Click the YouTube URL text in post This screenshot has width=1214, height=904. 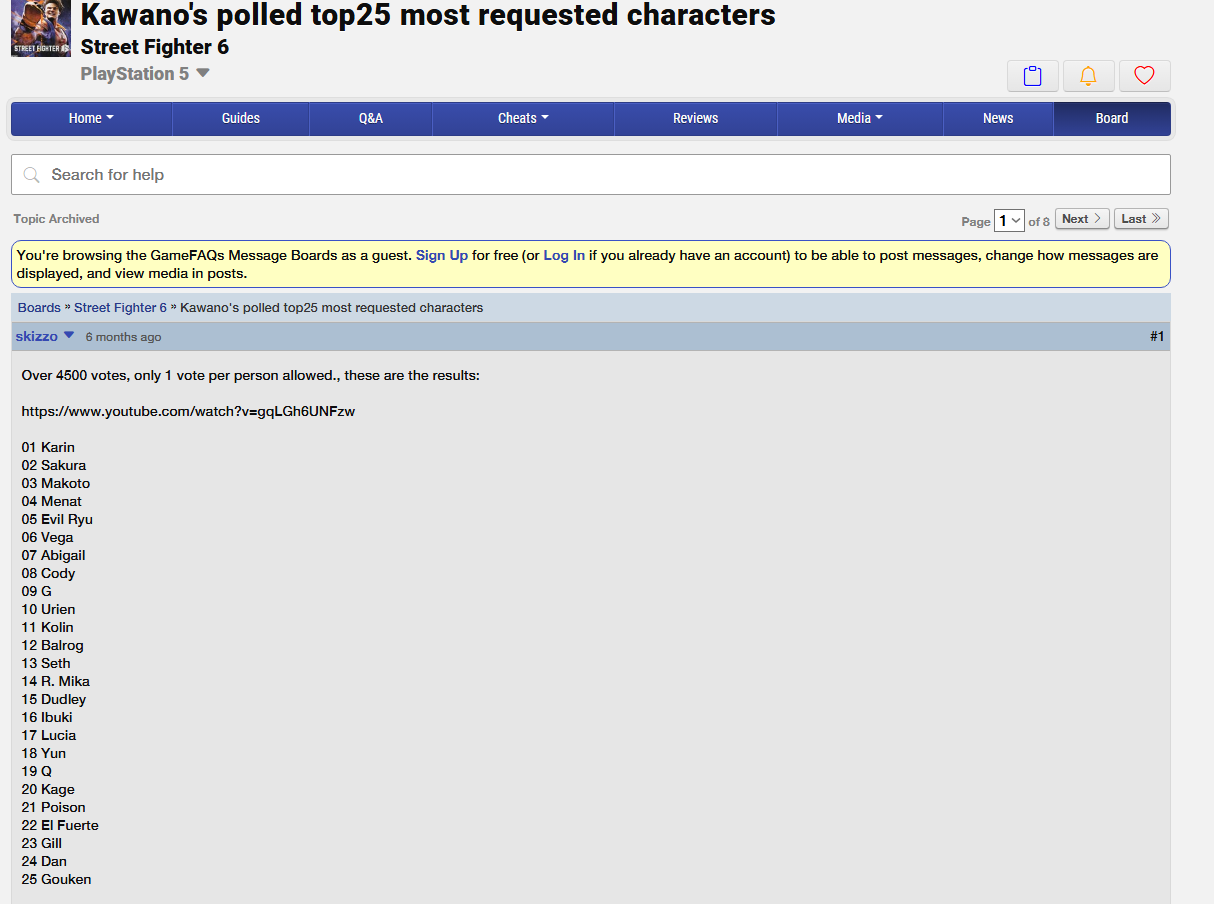coord(188,411)
